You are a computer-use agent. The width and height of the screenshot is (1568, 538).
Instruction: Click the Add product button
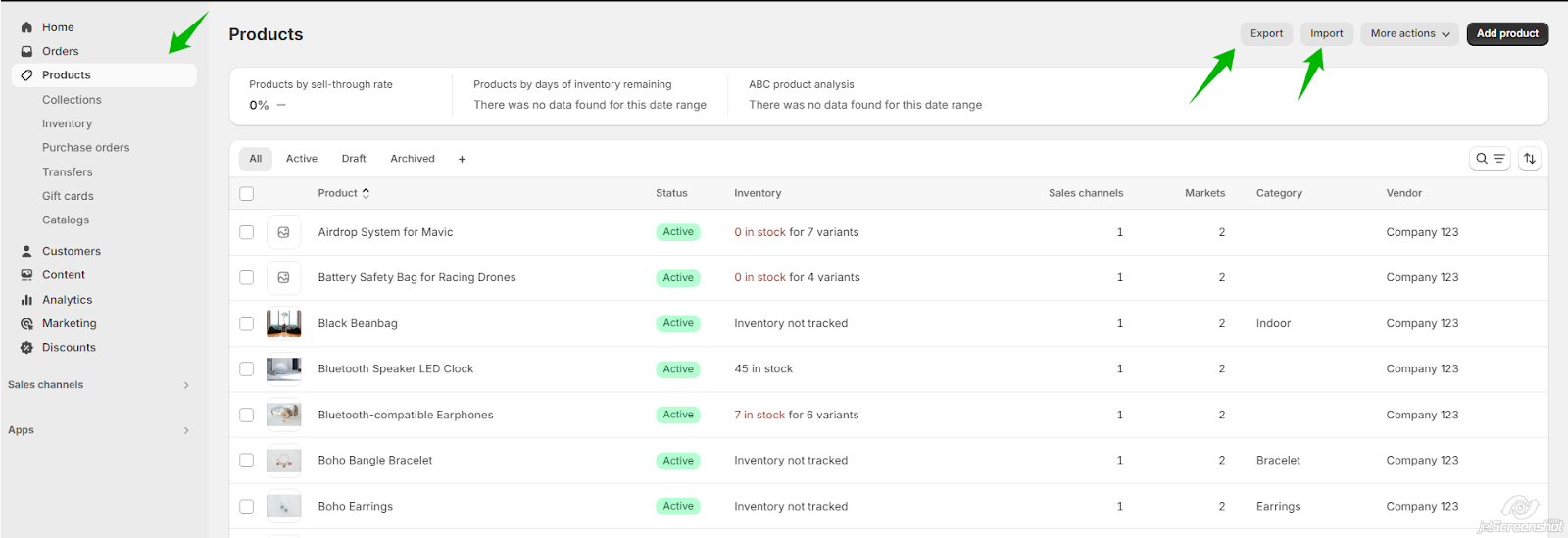[1506, 34]
